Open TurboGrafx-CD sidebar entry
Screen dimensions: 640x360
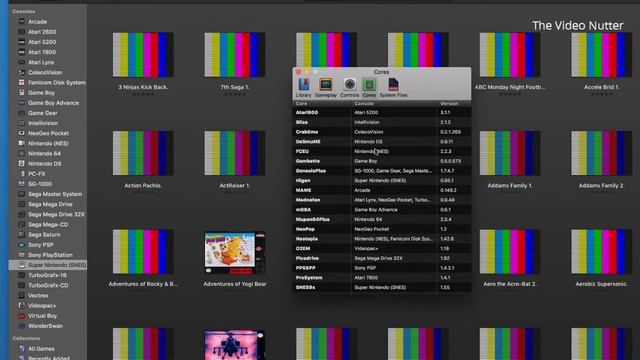pos(48,285)
